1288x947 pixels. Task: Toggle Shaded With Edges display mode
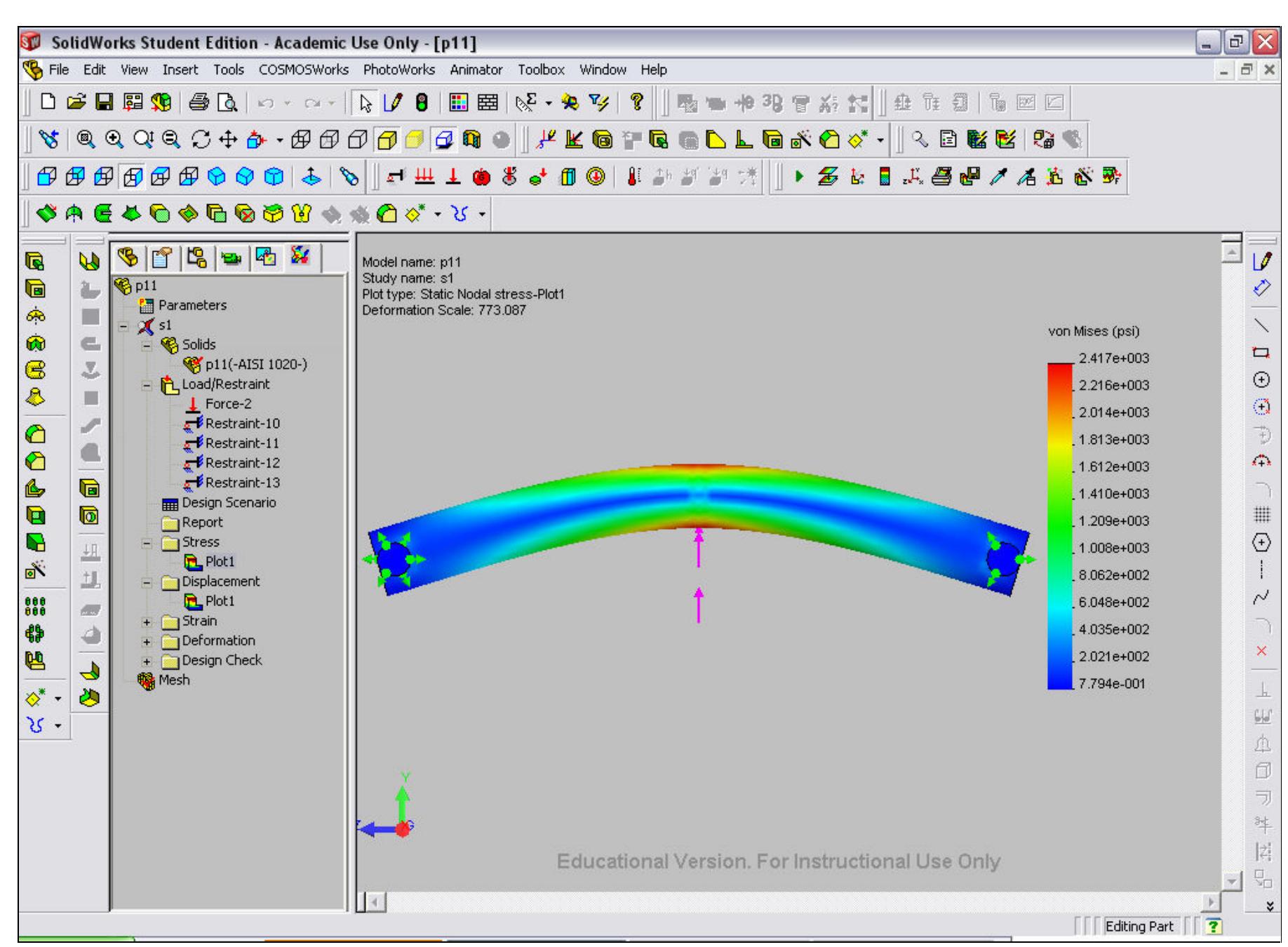[x=387, y=140]
